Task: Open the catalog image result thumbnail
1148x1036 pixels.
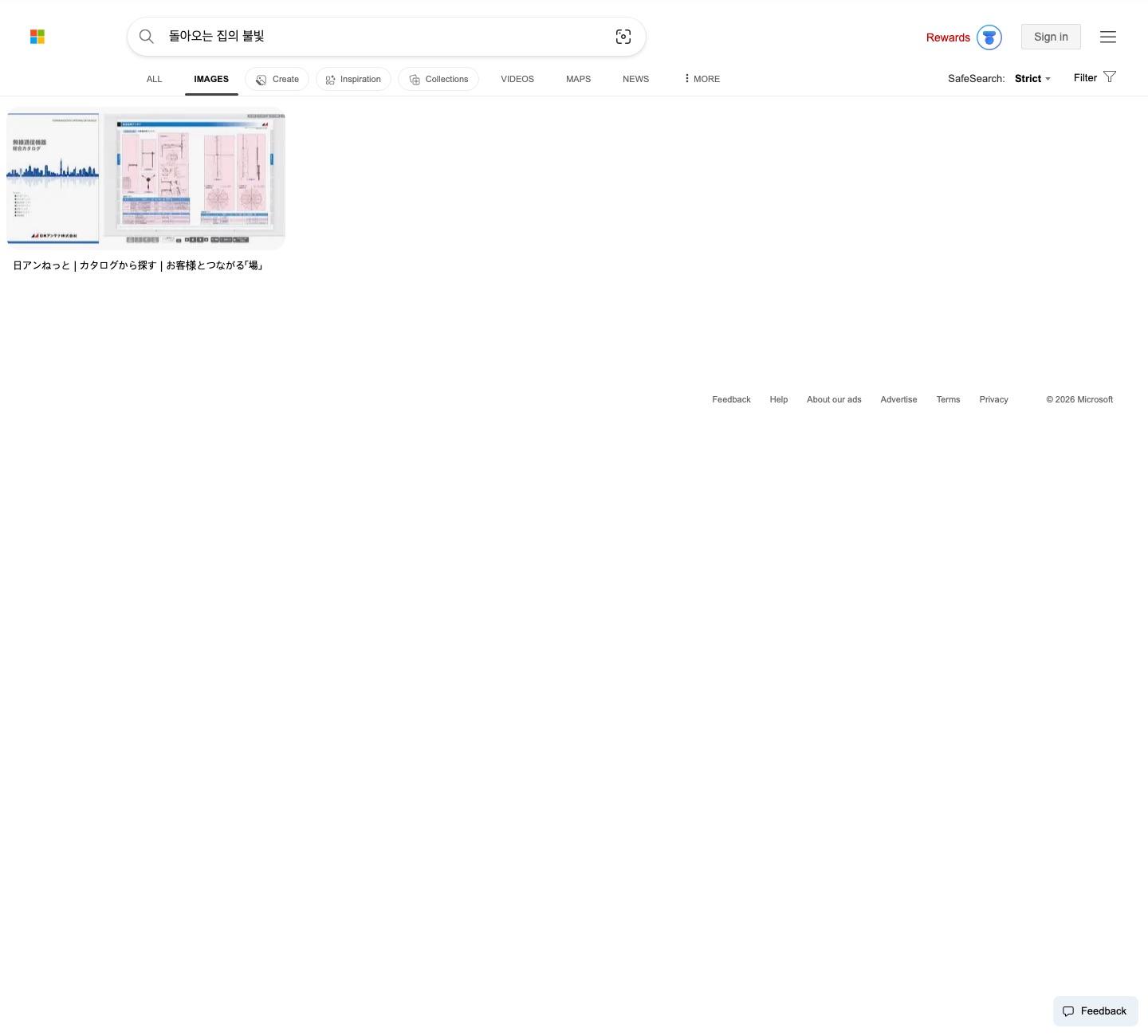Action: [146, 179]
